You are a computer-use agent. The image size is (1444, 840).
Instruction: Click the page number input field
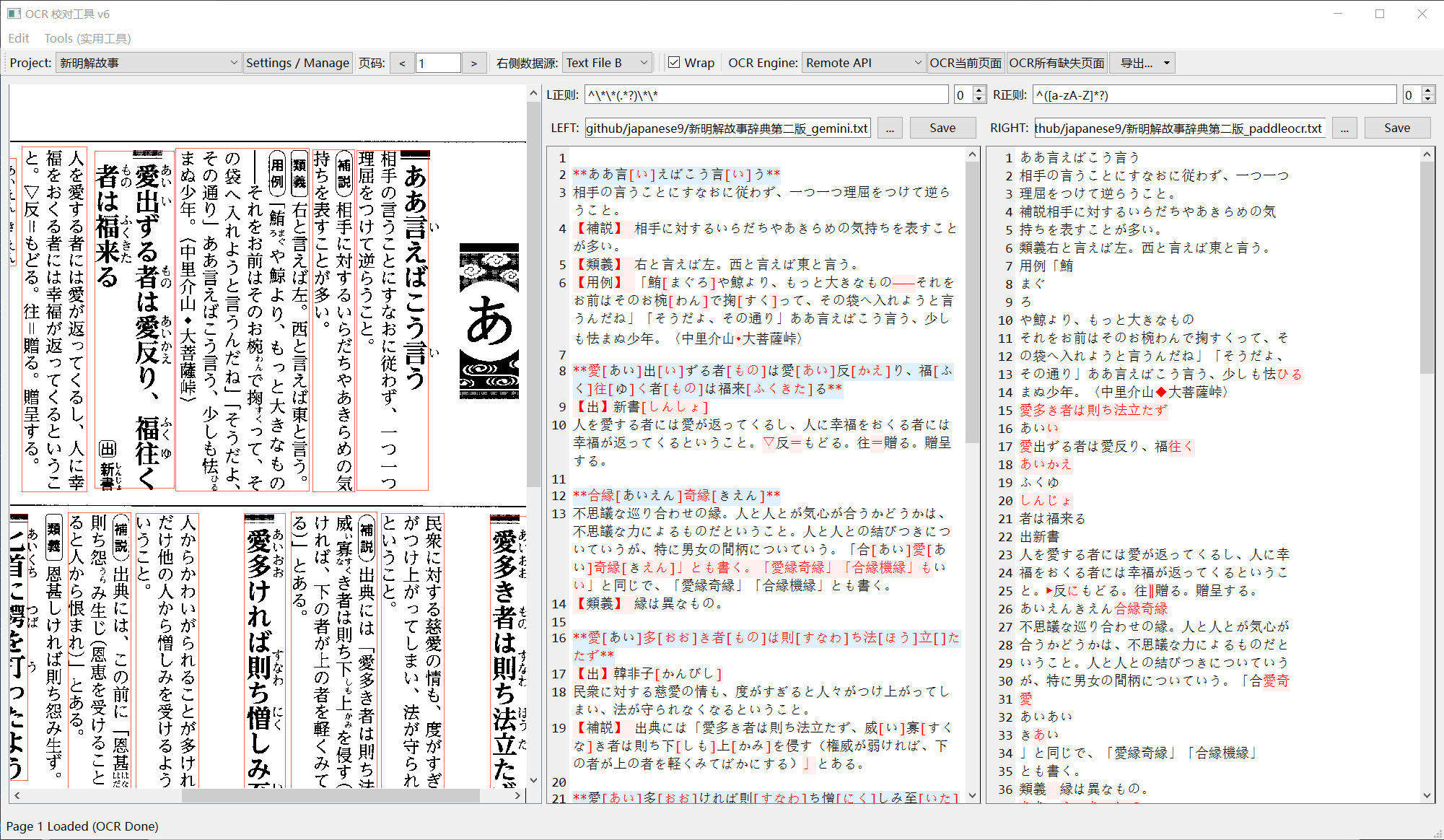click(438, 64)
